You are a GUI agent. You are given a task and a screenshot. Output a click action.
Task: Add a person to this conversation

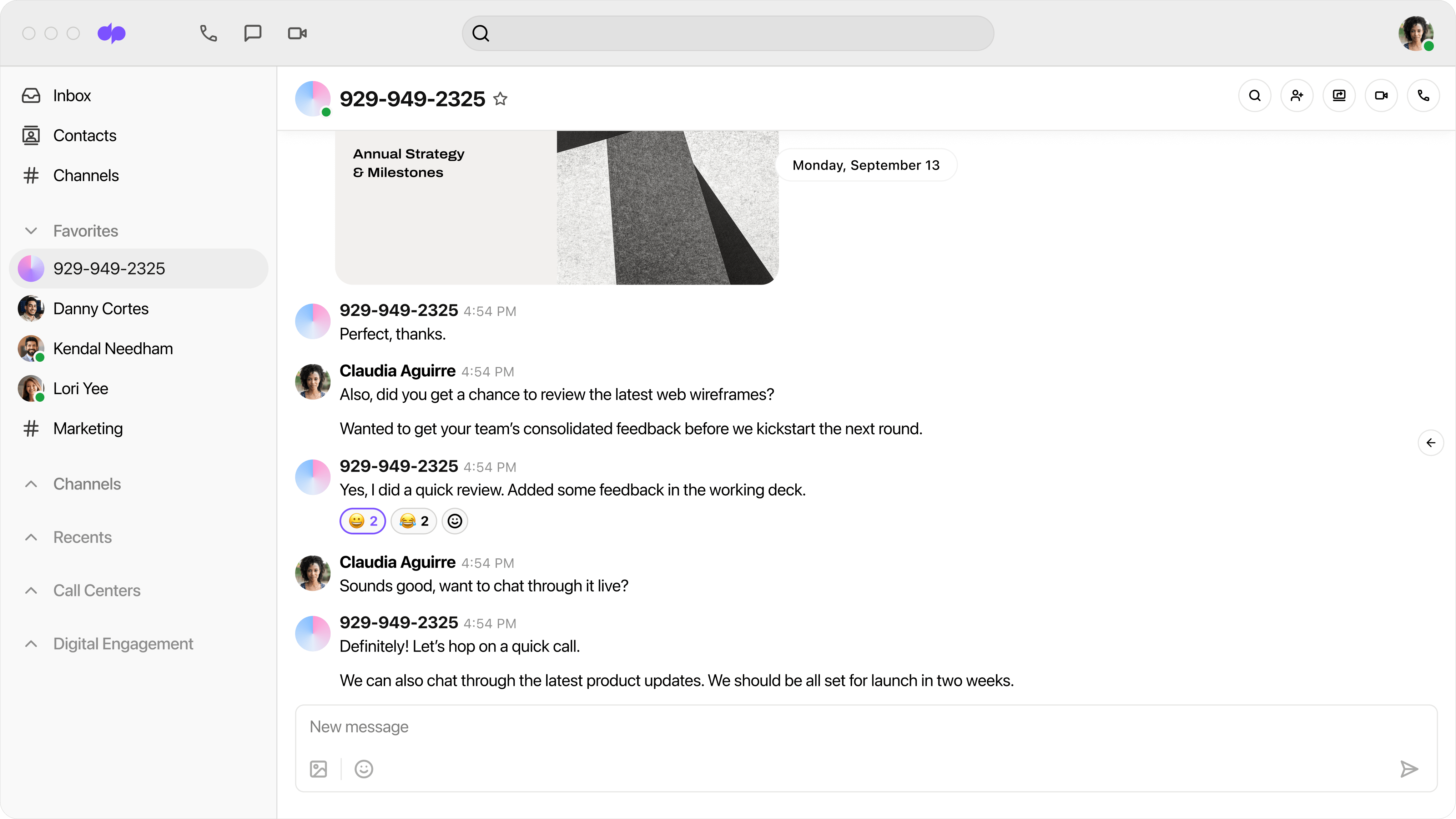(1296, 95)
